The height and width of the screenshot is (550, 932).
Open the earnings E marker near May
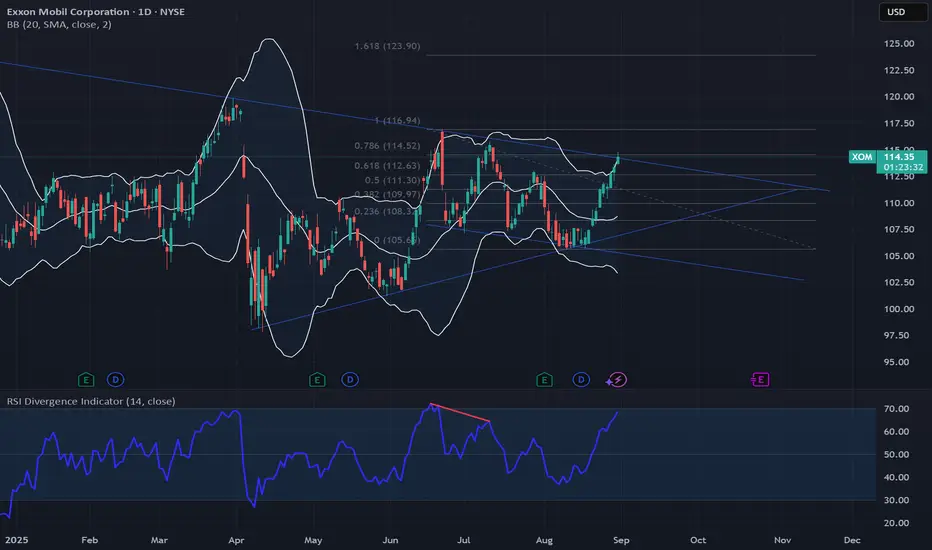pyautogui.click(x=317, y=379)
